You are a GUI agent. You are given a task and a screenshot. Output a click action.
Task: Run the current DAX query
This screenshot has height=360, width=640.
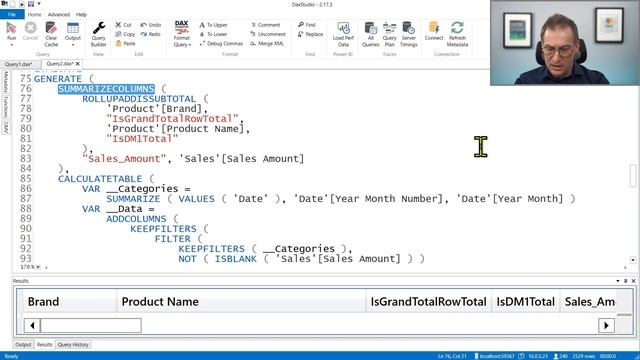click(11, 31)
